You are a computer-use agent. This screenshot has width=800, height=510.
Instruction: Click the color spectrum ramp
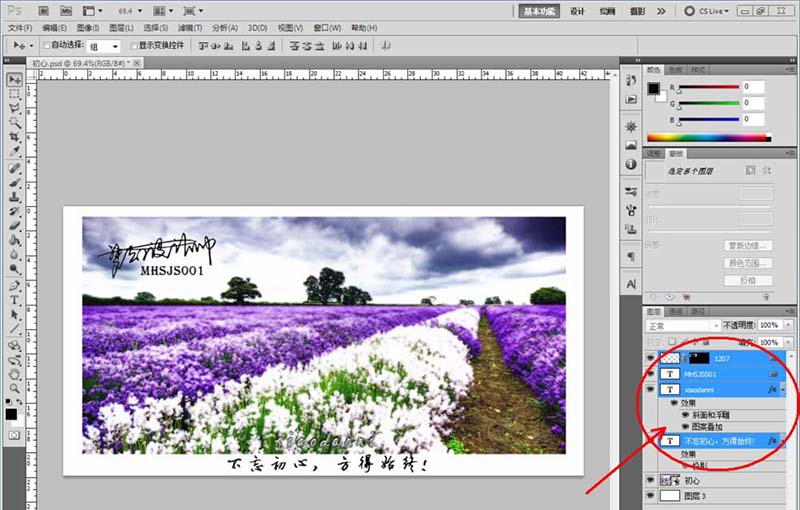[x=709, y=137]
